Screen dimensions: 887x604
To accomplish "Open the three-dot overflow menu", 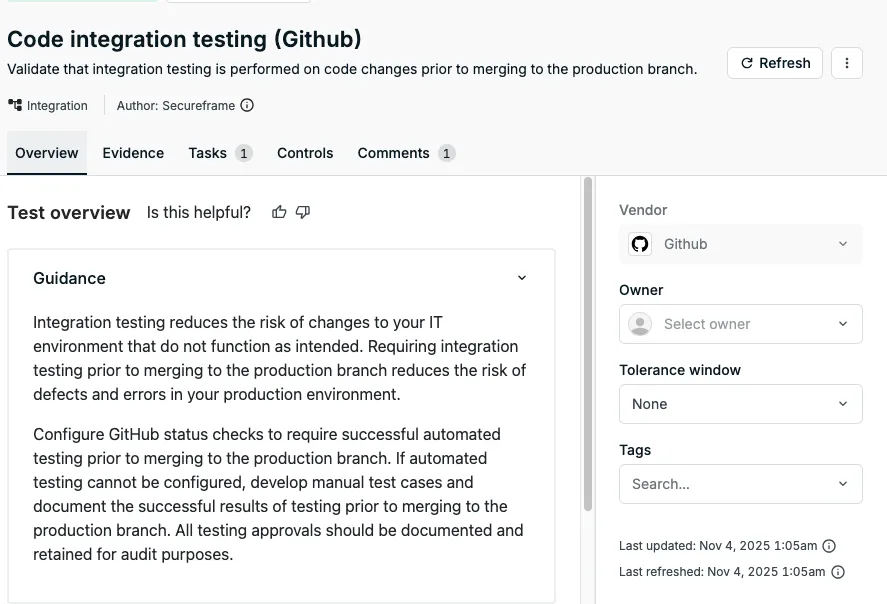I will pos(847,62).
